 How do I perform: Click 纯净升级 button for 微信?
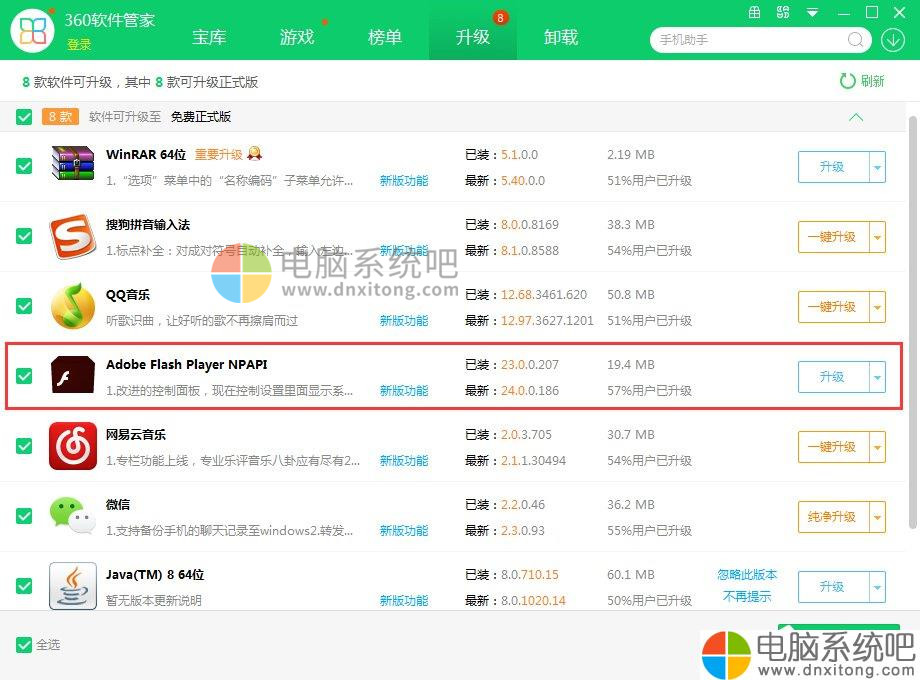tap(833, 517)
